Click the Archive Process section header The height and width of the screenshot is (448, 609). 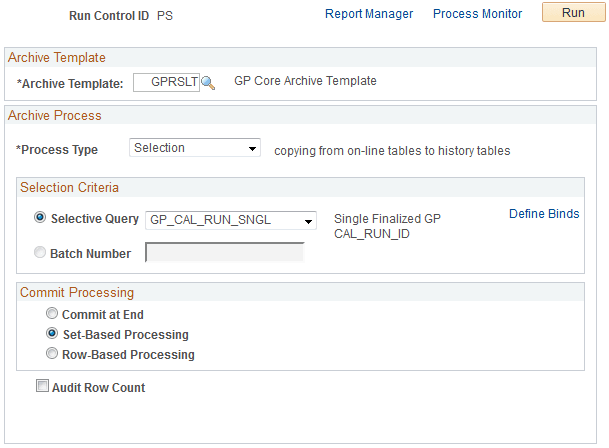55,116
